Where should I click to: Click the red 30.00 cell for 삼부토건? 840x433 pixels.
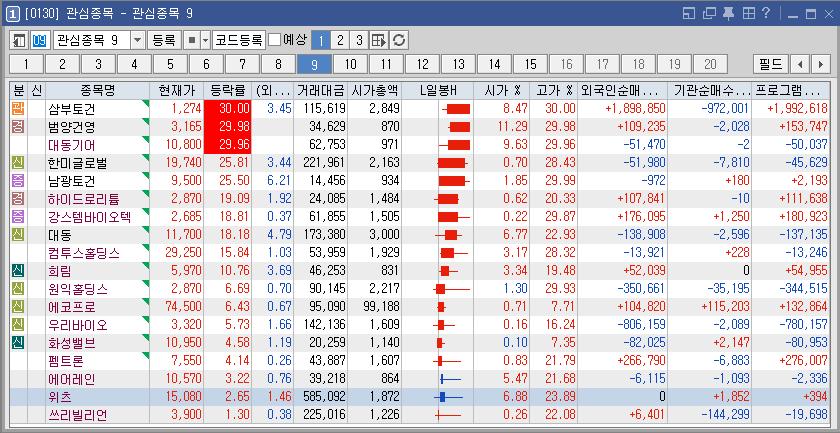point(228,109)
